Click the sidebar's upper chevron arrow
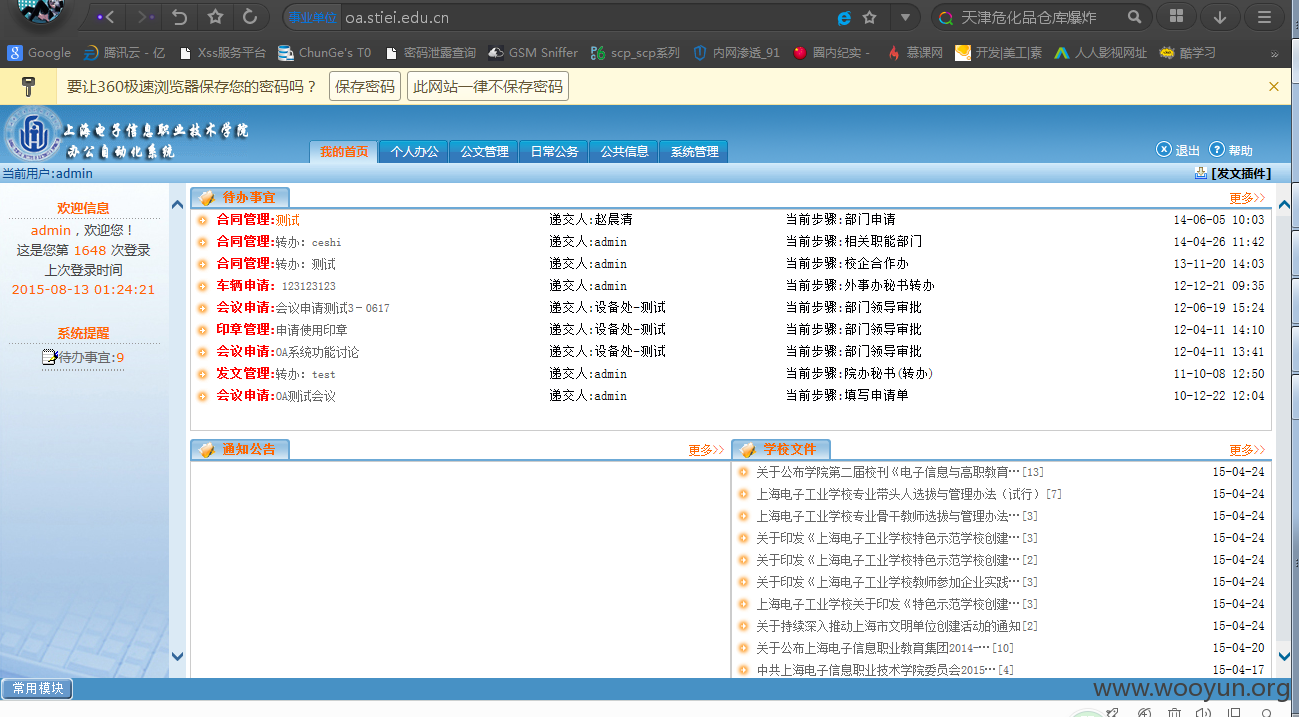 pos(178,204)
